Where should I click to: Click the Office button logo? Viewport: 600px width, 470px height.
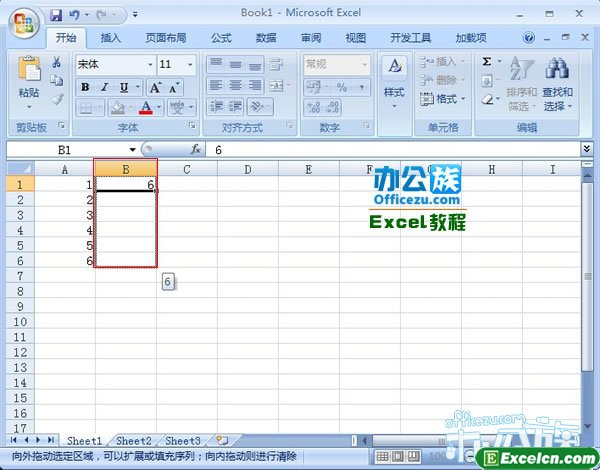click(x=24, y=22)
